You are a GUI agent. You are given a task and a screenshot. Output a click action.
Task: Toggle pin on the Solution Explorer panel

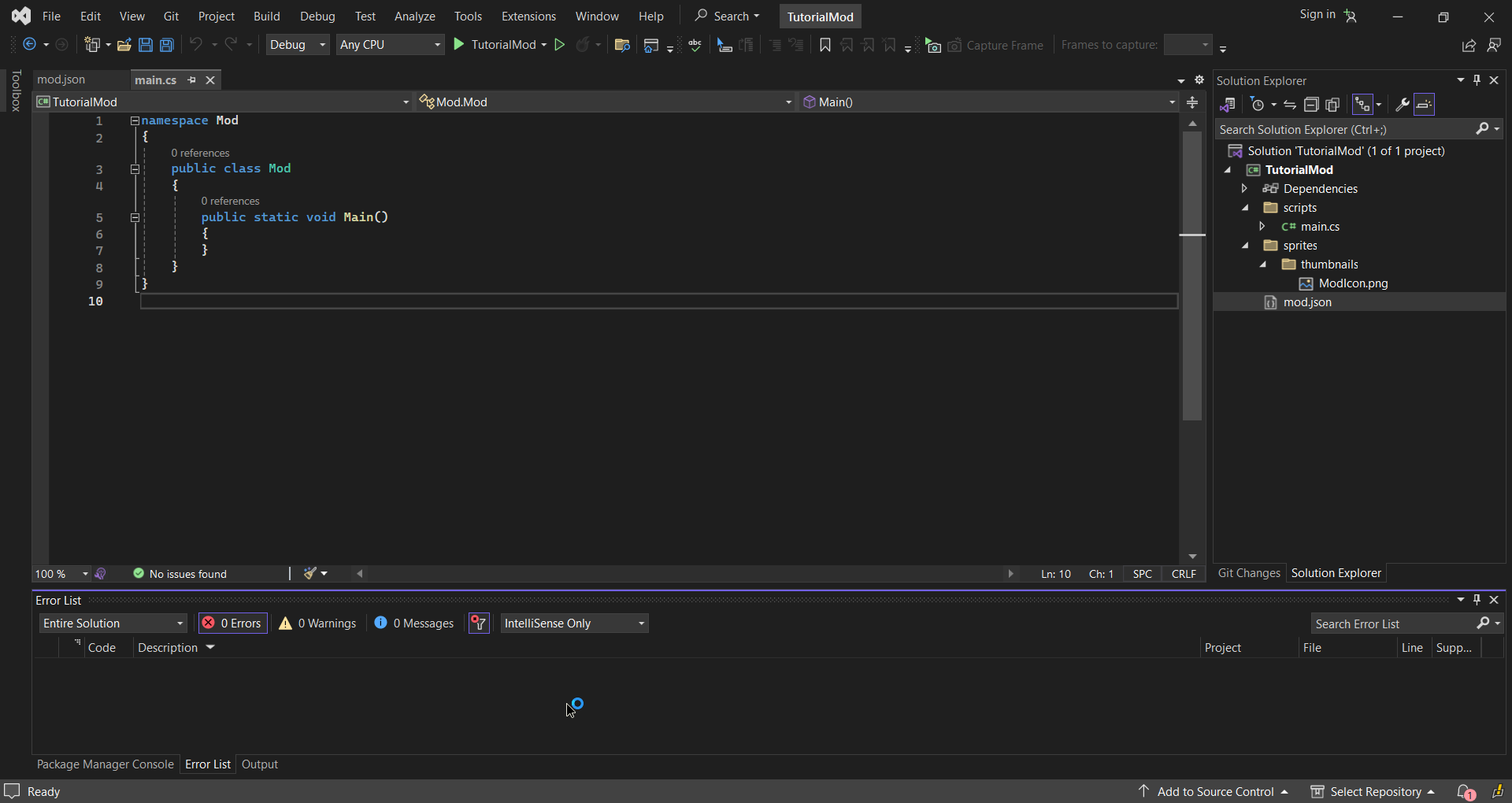click(1477, 80)
